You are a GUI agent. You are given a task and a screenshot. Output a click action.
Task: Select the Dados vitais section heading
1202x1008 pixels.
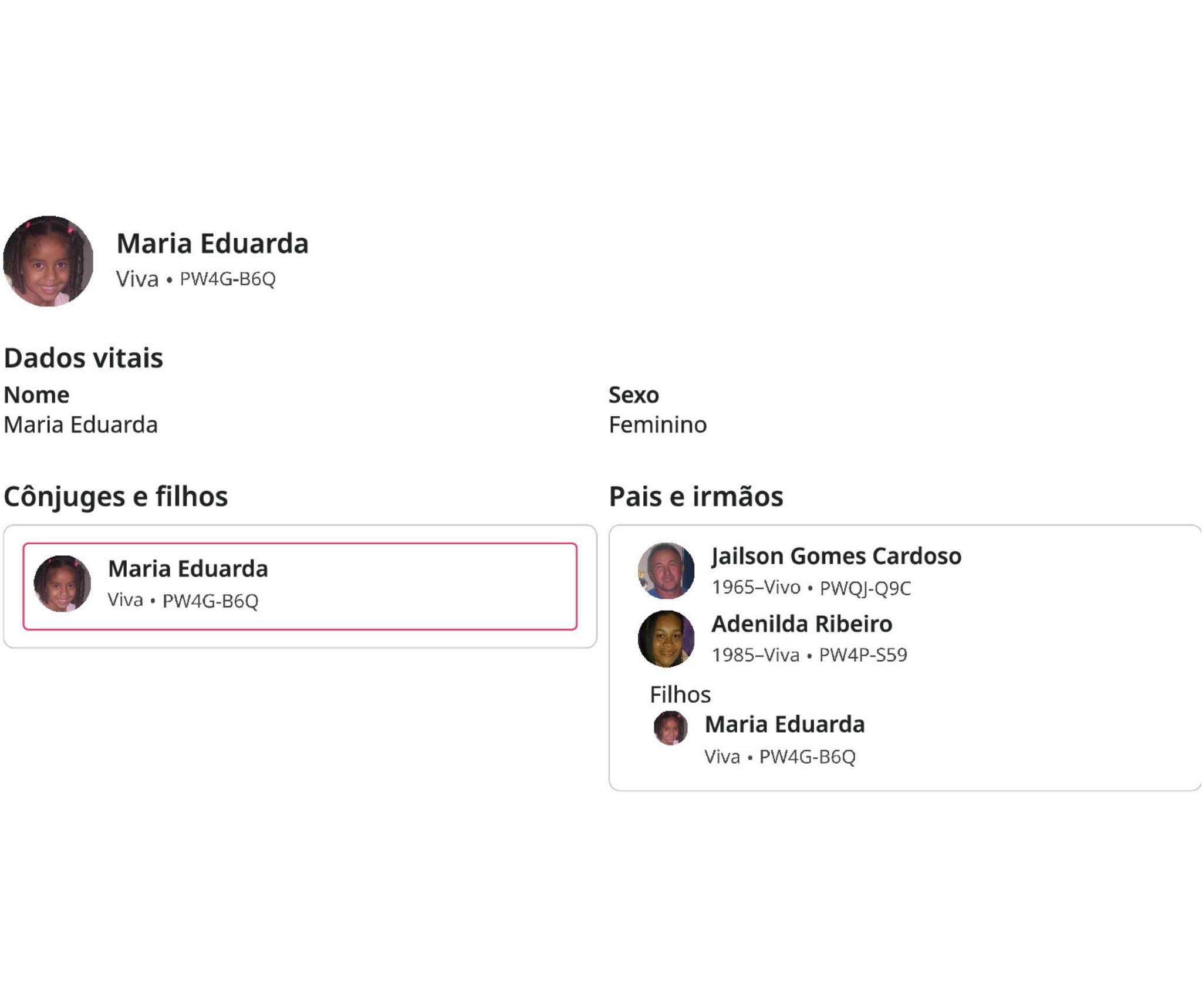(83, 358)
